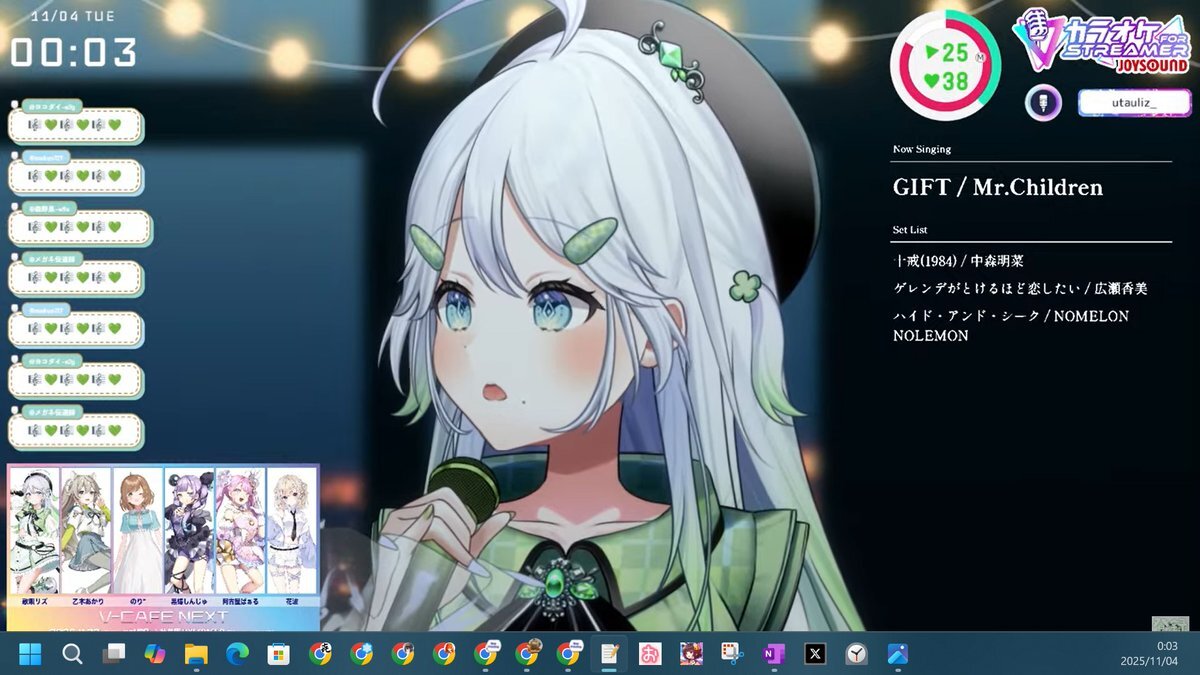Launch Copilot from the taskbar
This screenshot has width=1200, height=675.
[155, 654]
